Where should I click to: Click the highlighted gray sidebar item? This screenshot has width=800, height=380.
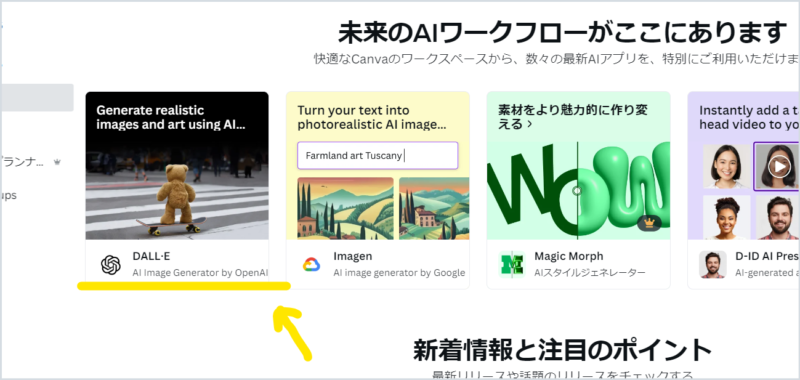click(38, 97)
